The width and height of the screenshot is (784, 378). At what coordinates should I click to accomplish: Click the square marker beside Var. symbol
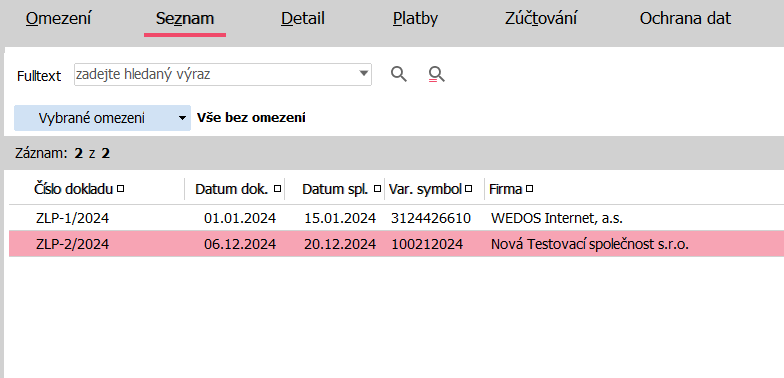tap(468, 189)
